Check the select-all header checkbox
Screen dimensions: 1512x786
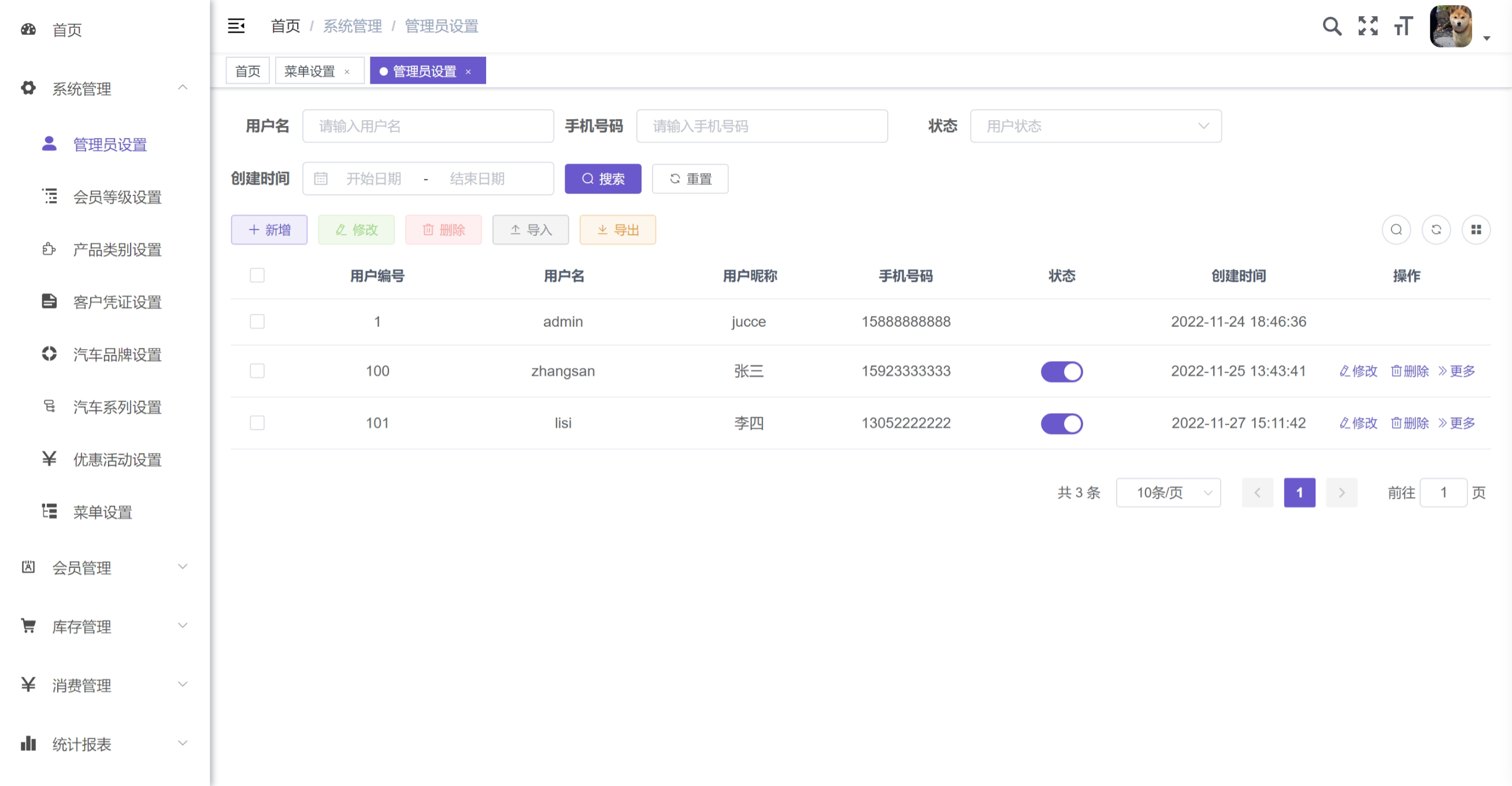click(257, 275)
